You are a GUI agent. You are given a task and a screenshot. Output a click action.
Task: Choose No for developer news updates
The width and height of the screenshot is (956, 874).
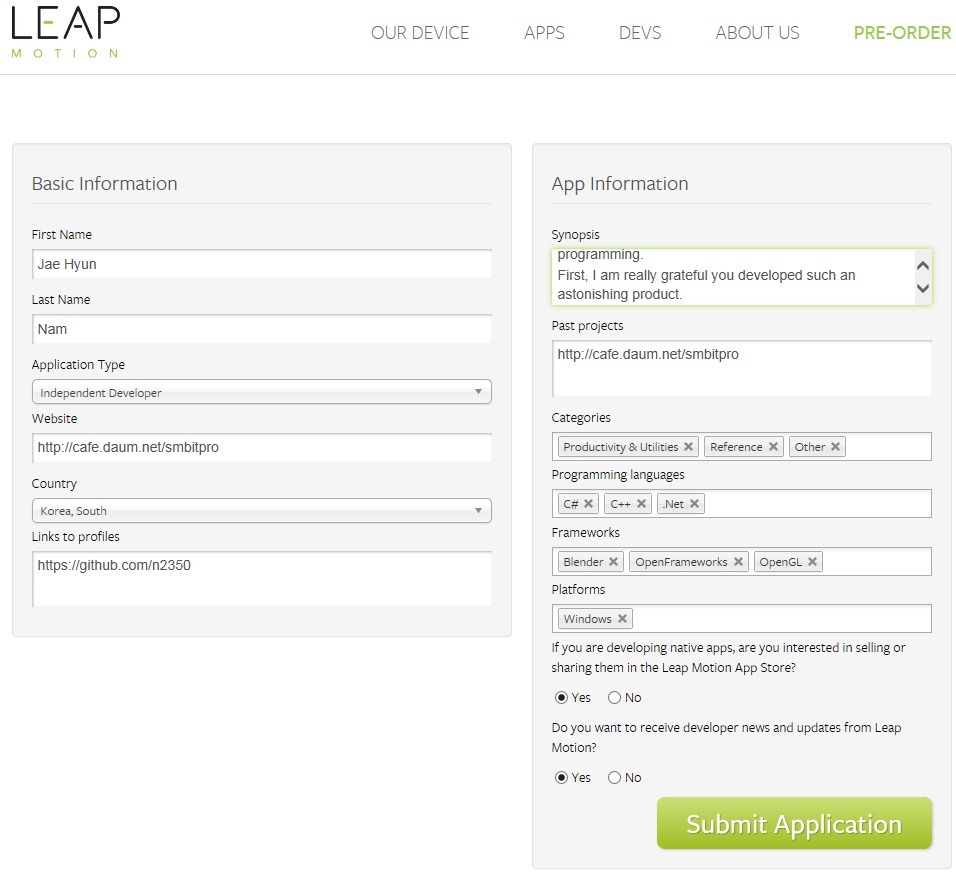(x=615, y=778)
